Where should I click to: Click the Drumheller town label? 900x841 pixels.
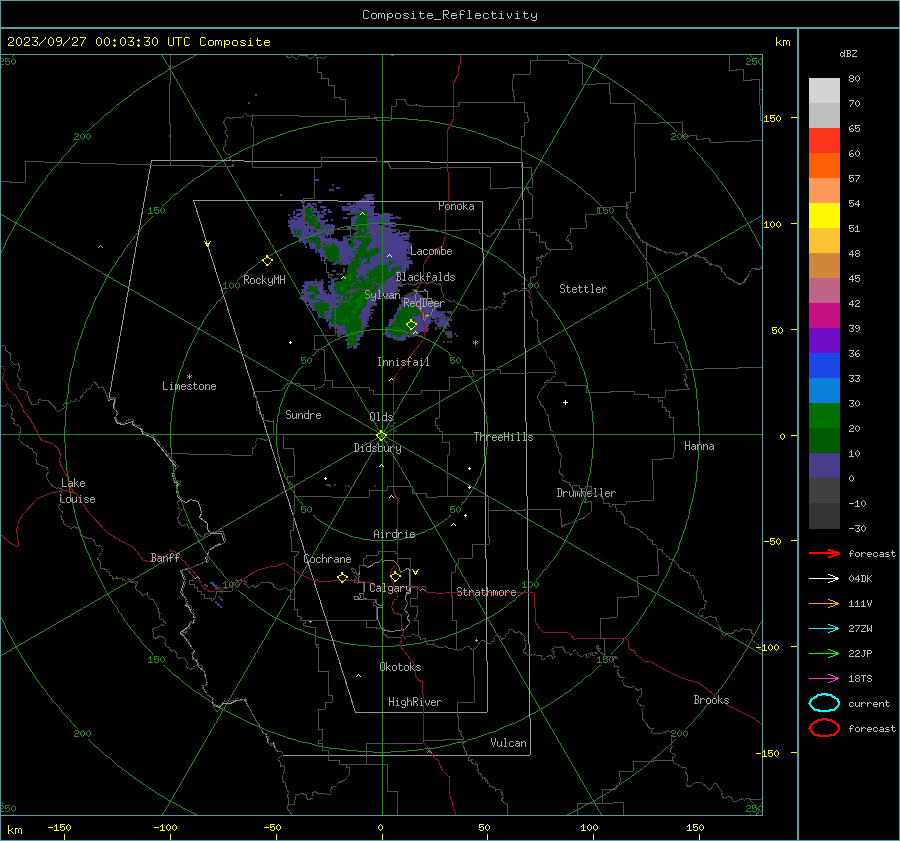(x=586, y=493)
